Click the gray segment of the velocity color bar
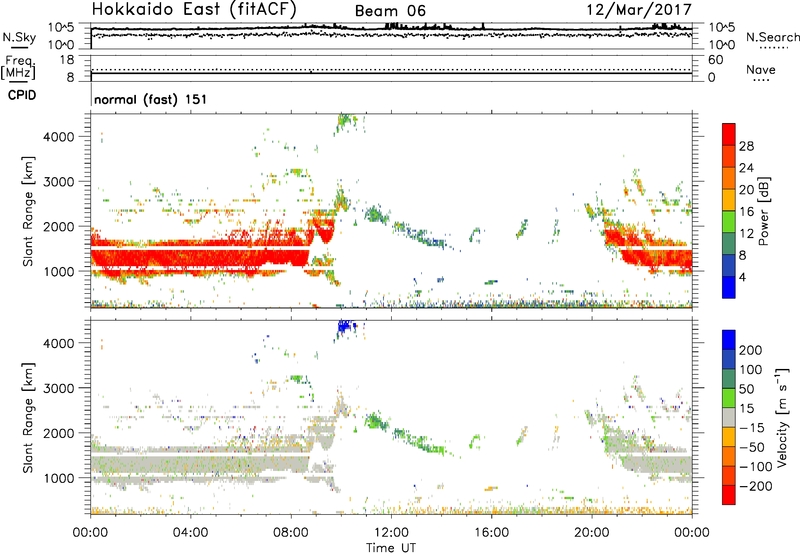The image size is (800, 554). pyautogui.click(x=729, y=417)
